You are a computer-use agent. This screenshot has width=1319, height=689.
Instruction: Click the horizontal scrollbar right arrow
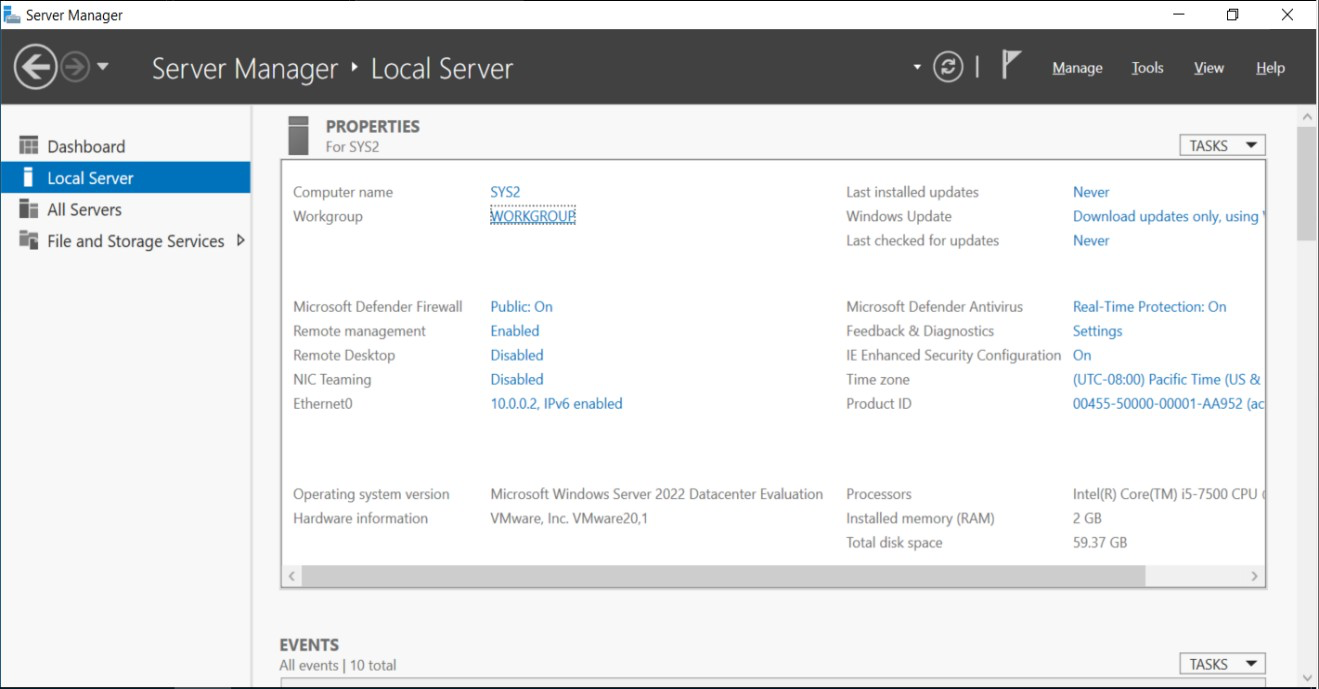(x=1255, y=576)
